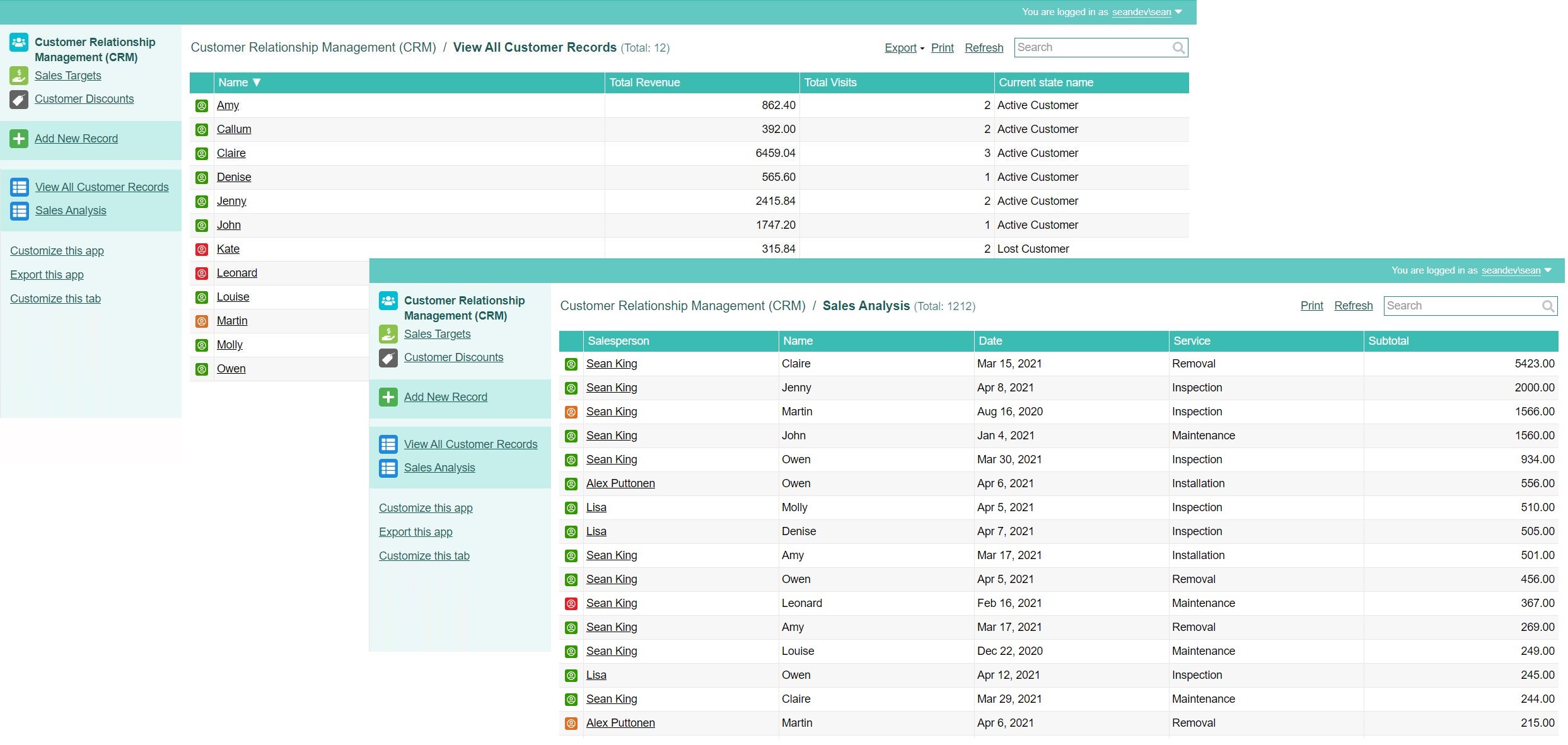Sort Sales Analysis by the Date column header

[1071, 341]
